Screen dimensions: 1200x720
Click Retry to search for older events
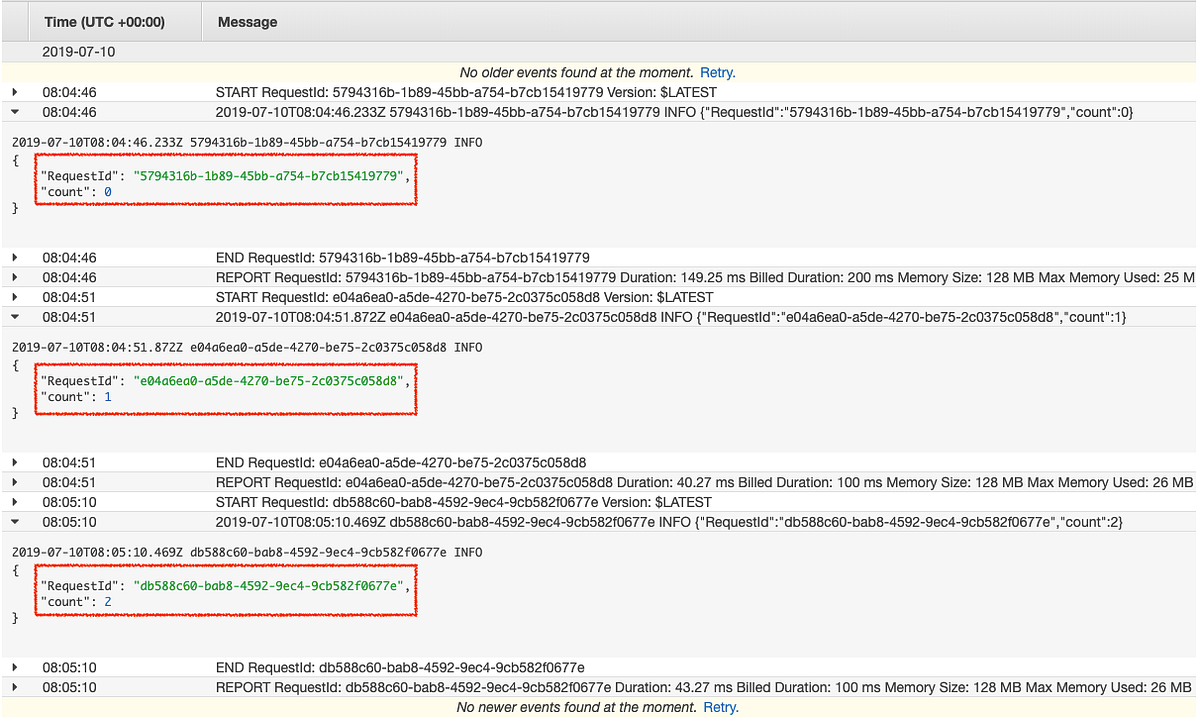coord(717,72)
